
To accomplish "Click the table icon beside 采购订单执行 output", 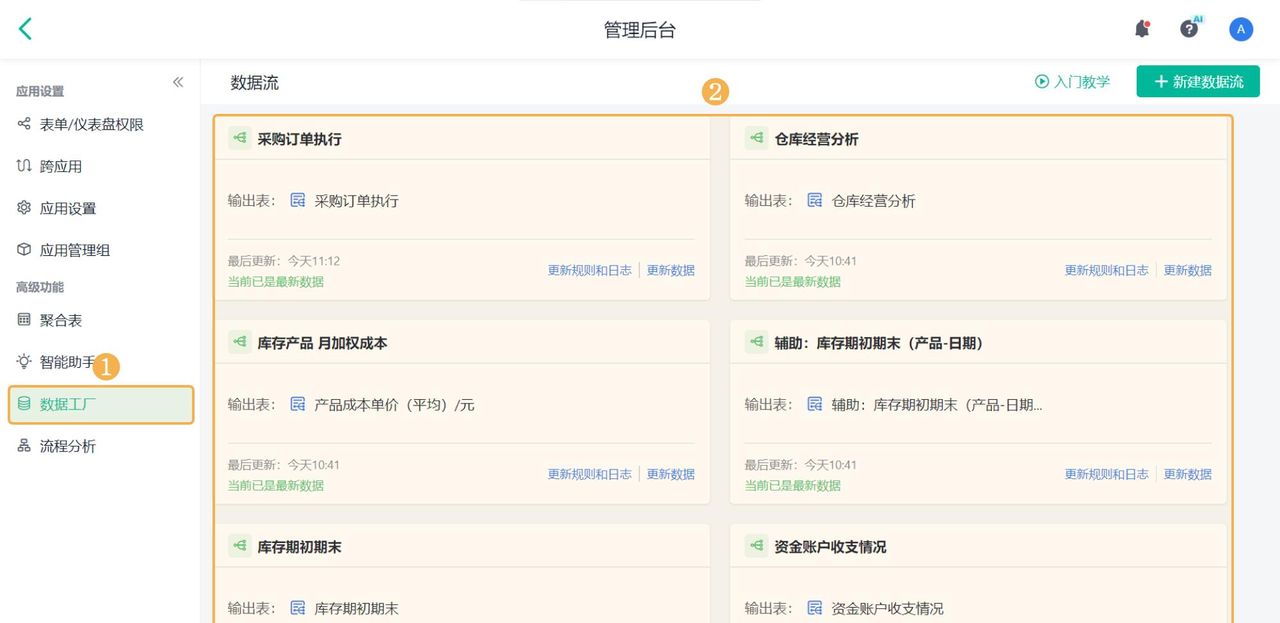I will [x=298, y=200].
